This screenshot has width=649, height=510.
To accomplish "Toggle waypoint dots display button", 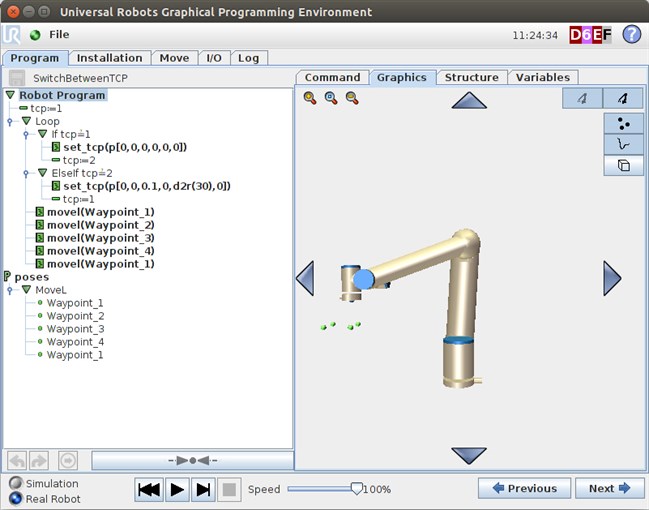I will click(623, 123).
